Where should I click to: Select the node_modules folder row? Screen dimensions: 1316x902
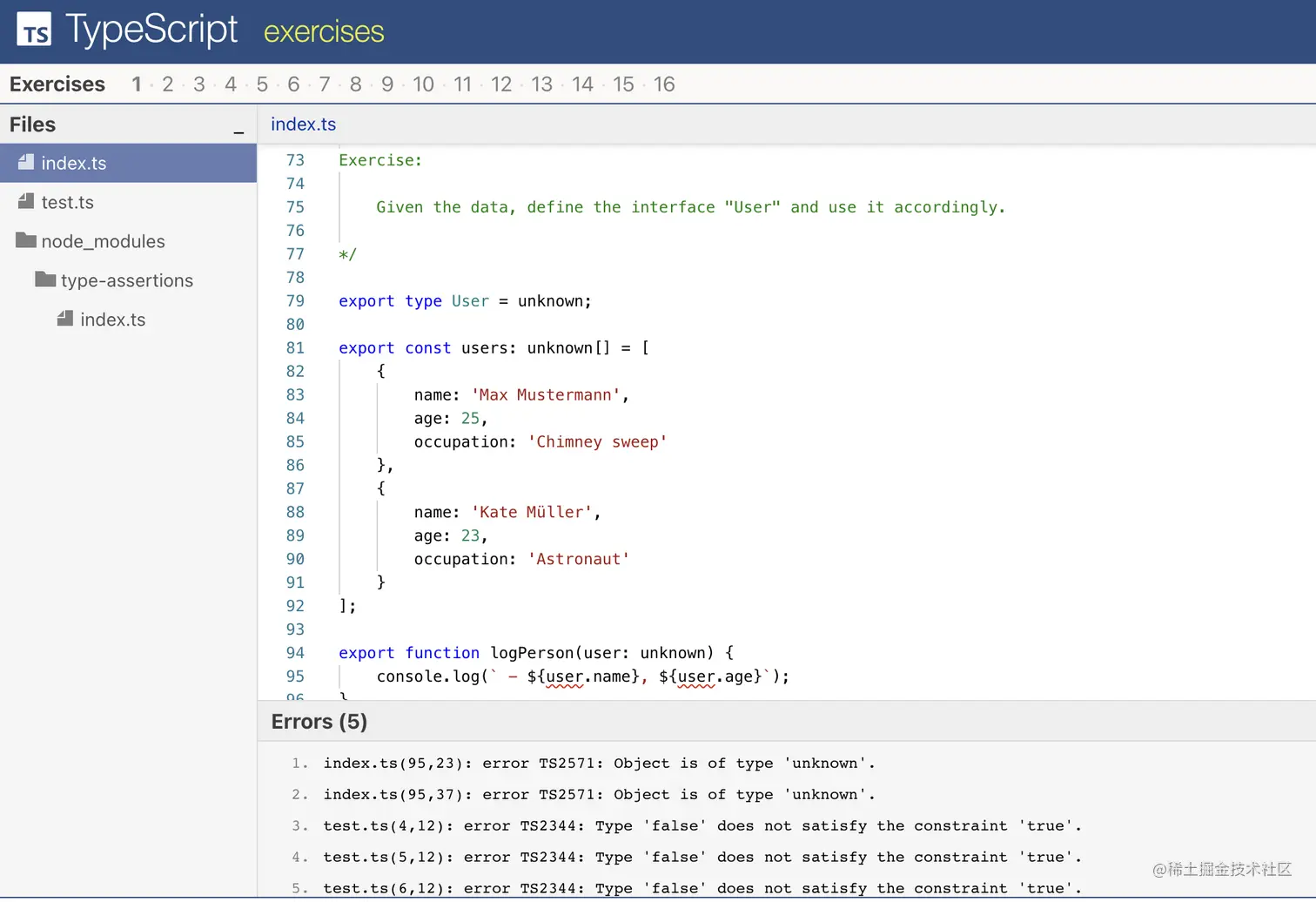(128, 241)
